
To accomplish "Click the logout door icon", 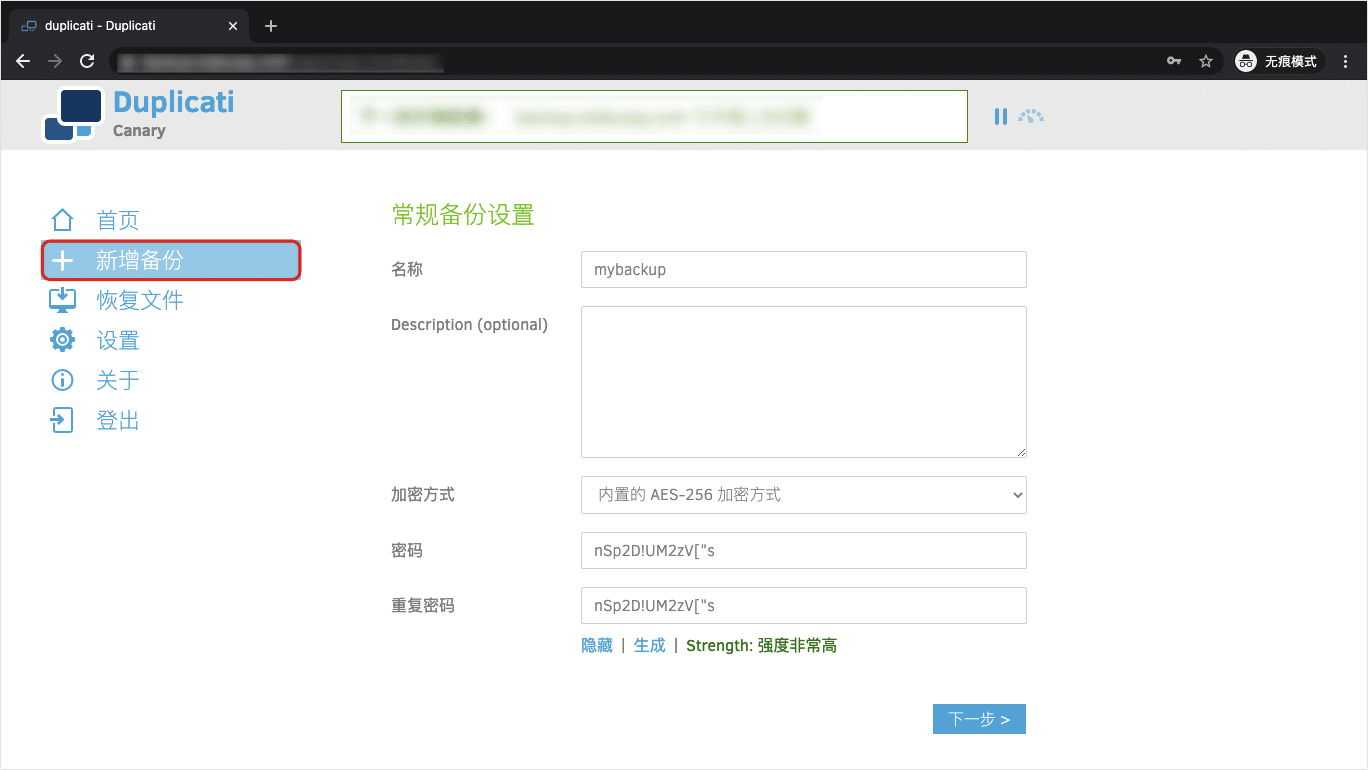I will 62,420.
